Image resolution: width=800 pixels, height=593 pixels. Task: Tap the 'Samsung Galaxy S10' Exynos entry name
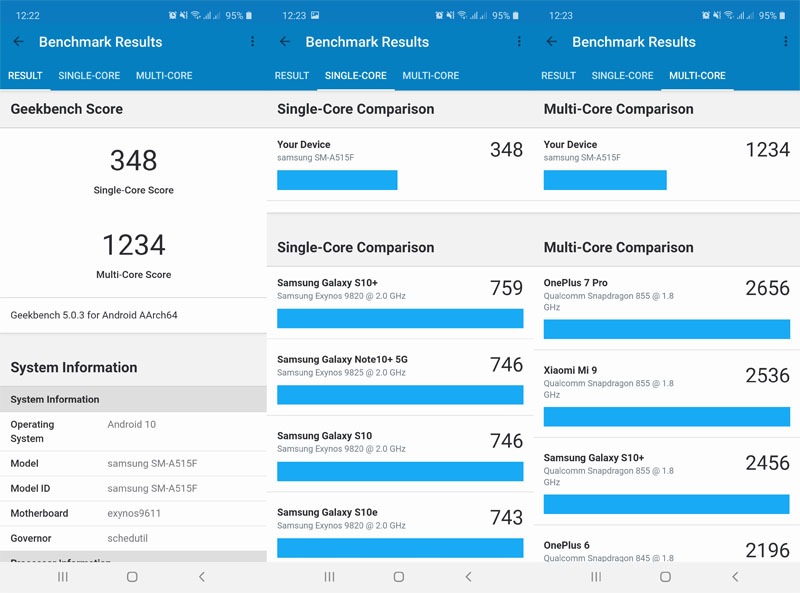(x=324, y=436)
